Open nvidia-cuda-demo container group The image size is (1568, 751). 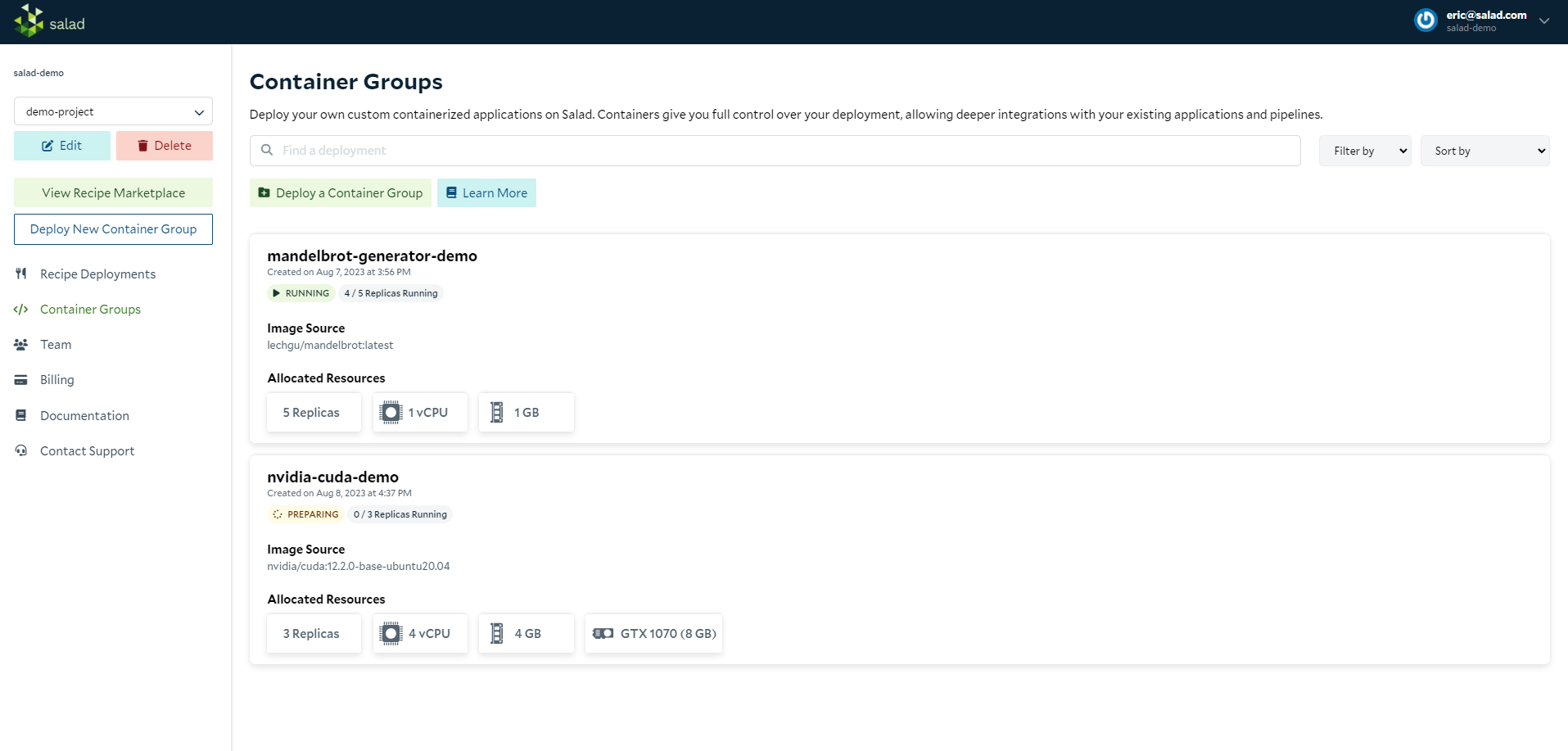(332, 477)
